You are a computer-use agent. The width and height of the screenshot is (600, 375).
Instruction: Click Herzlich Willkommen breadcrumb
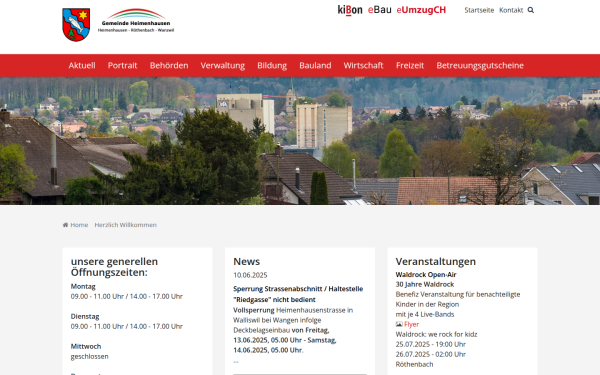(x=126, y=225)
